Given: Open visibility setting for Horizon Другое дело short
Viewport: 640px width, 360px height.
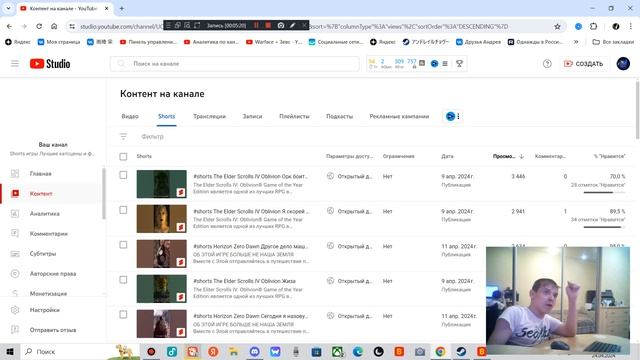Looking at the screenshot, I should 350,246.
